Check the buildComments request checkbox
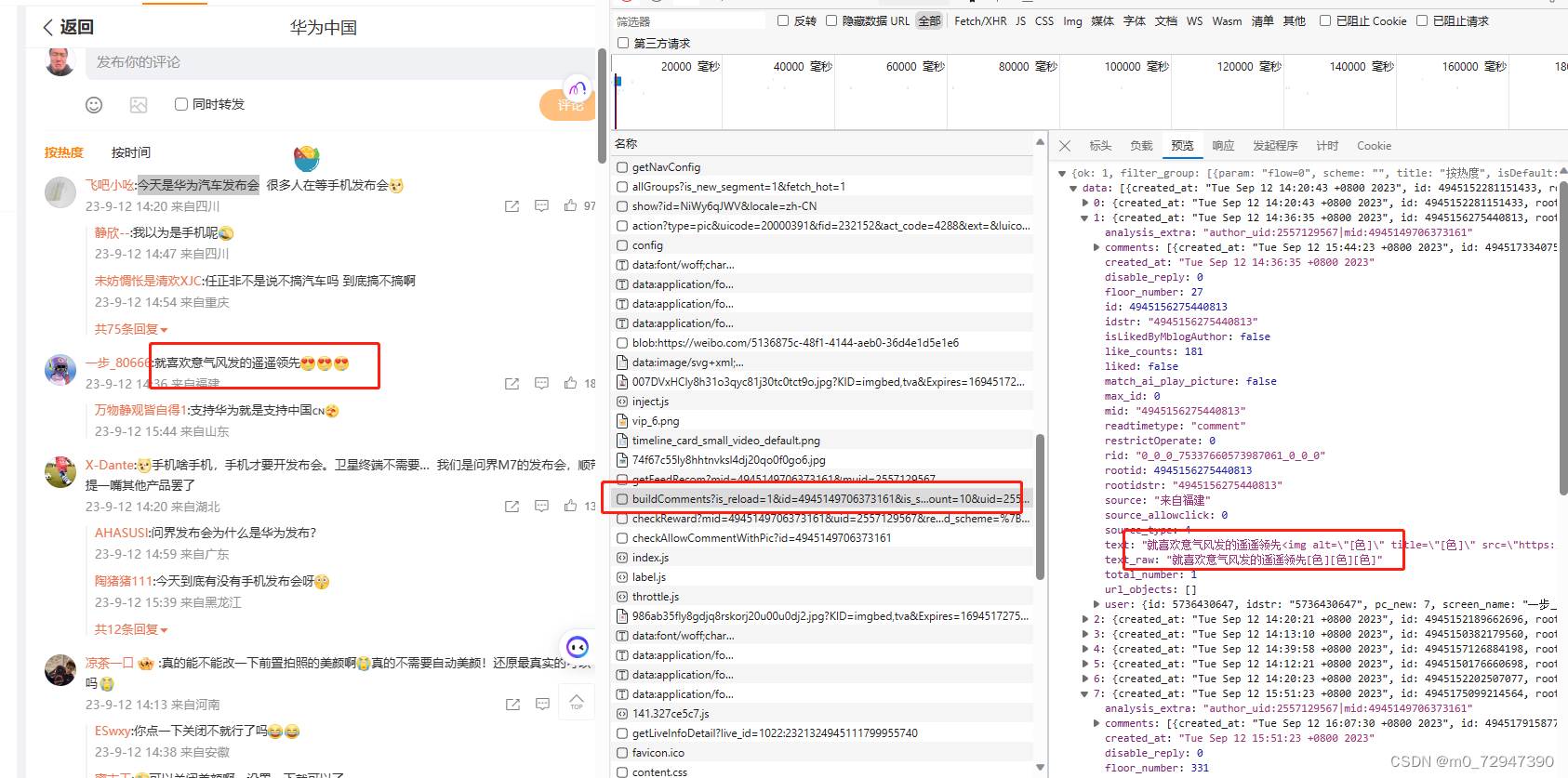This screenshot has height=778, width=1568. pos(622,499)
